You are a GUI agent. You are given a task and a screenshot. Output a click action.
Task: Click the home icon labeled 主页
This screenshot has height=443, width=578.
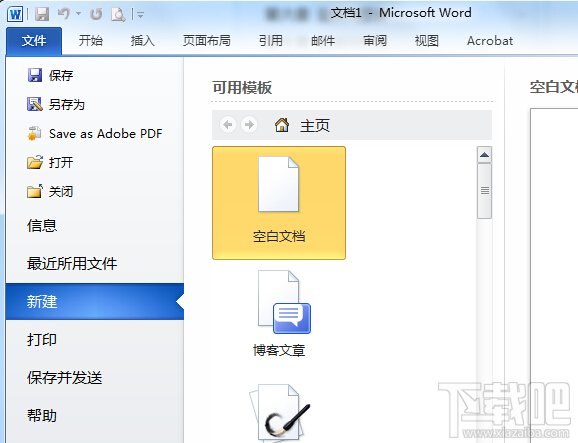(282, 125)
